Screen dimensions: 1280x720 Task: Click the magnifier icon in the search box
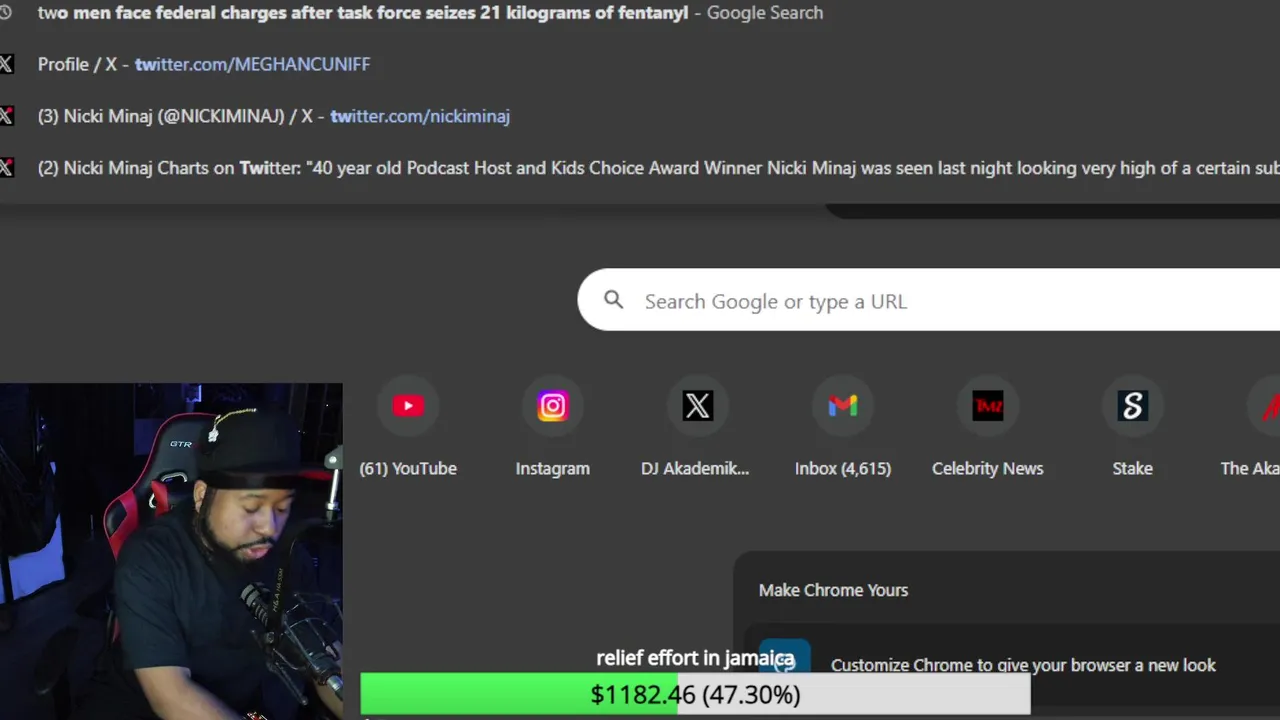point(614,300)
